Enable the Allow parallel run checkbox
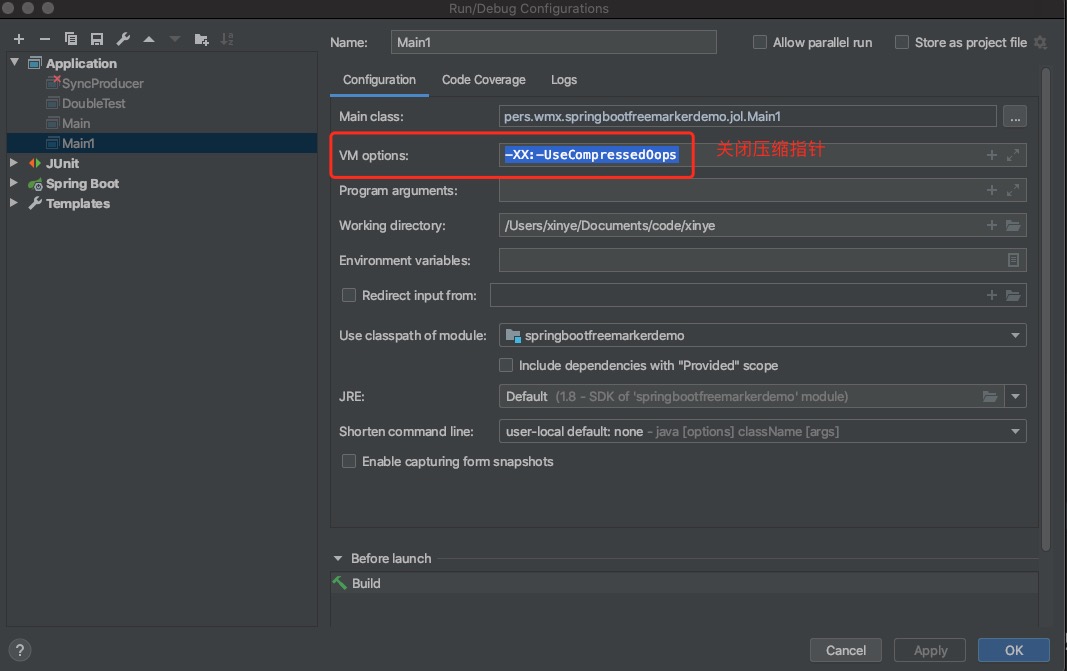The image size is (1067, 671). (760, 42)
